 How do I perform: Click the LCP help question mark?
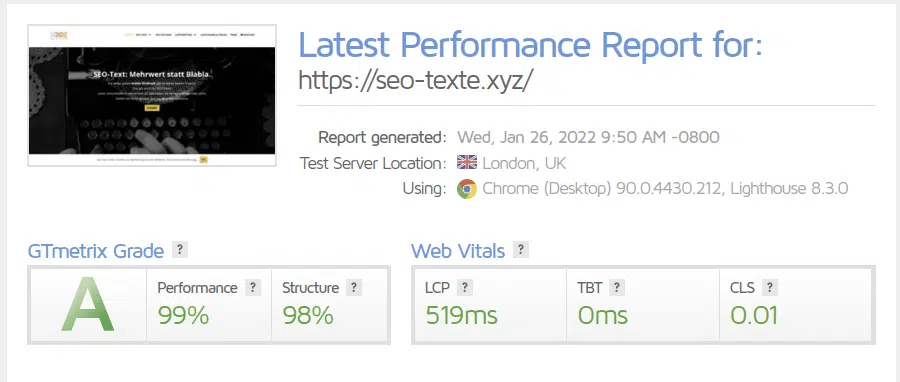464,287
